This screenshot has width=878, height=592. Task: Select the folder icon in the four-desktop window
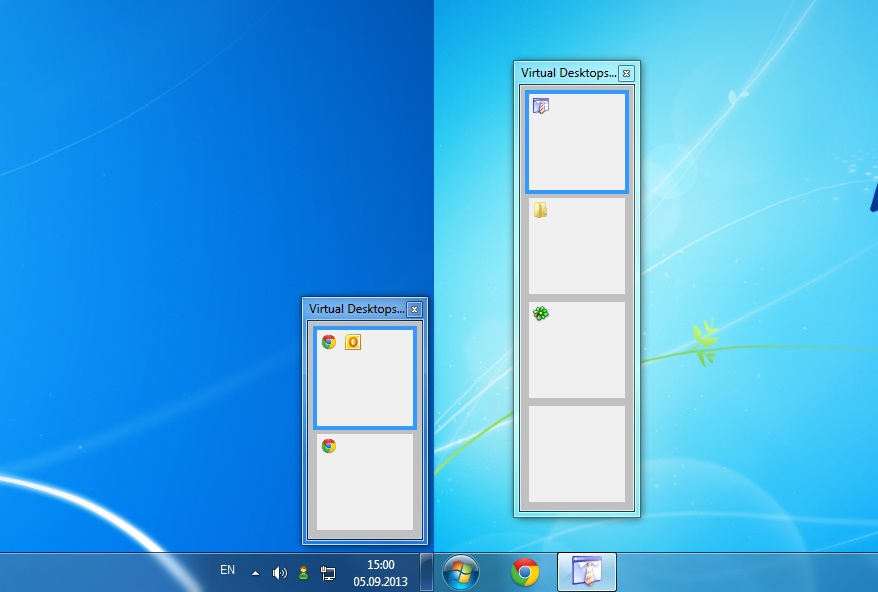pos(540,210)
